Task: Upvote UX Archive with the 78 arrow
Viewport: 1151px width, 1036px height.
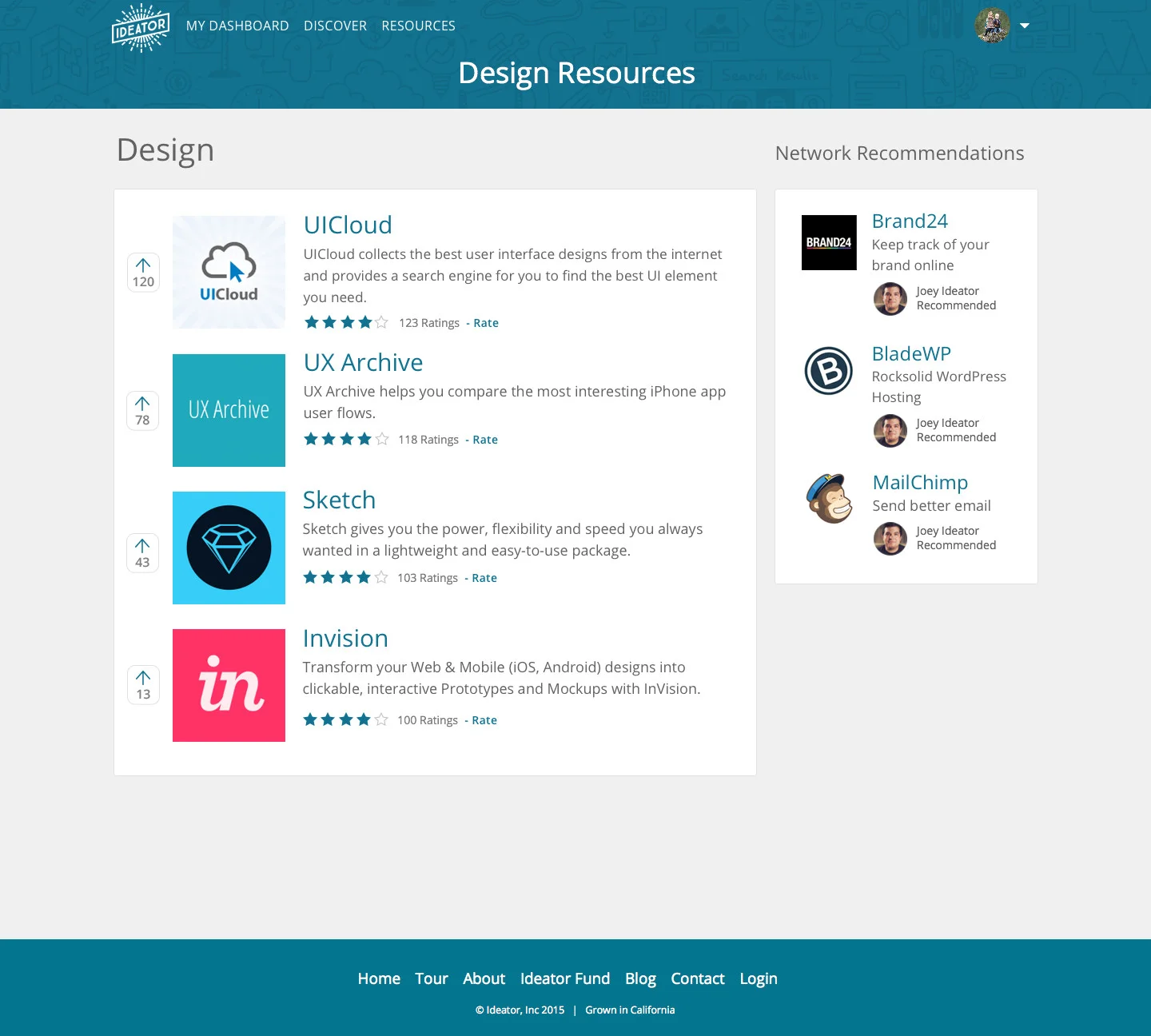Action: point(142,411)
